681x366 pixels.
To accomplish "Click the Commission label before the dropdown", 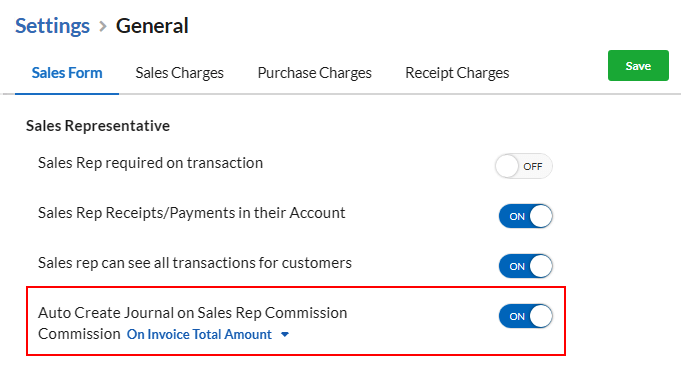I will coord(79,334).
